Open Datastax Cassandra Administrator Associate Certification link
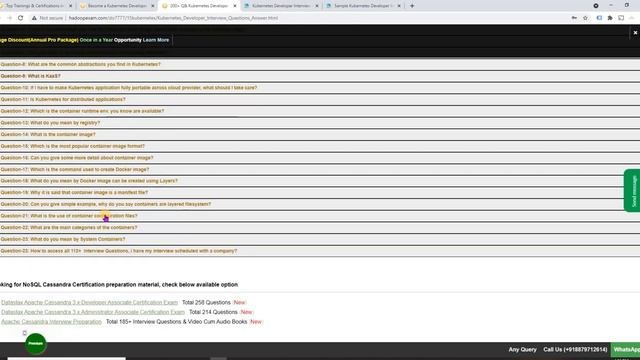This screenshot has height=360, width=640. coord(93,312)
